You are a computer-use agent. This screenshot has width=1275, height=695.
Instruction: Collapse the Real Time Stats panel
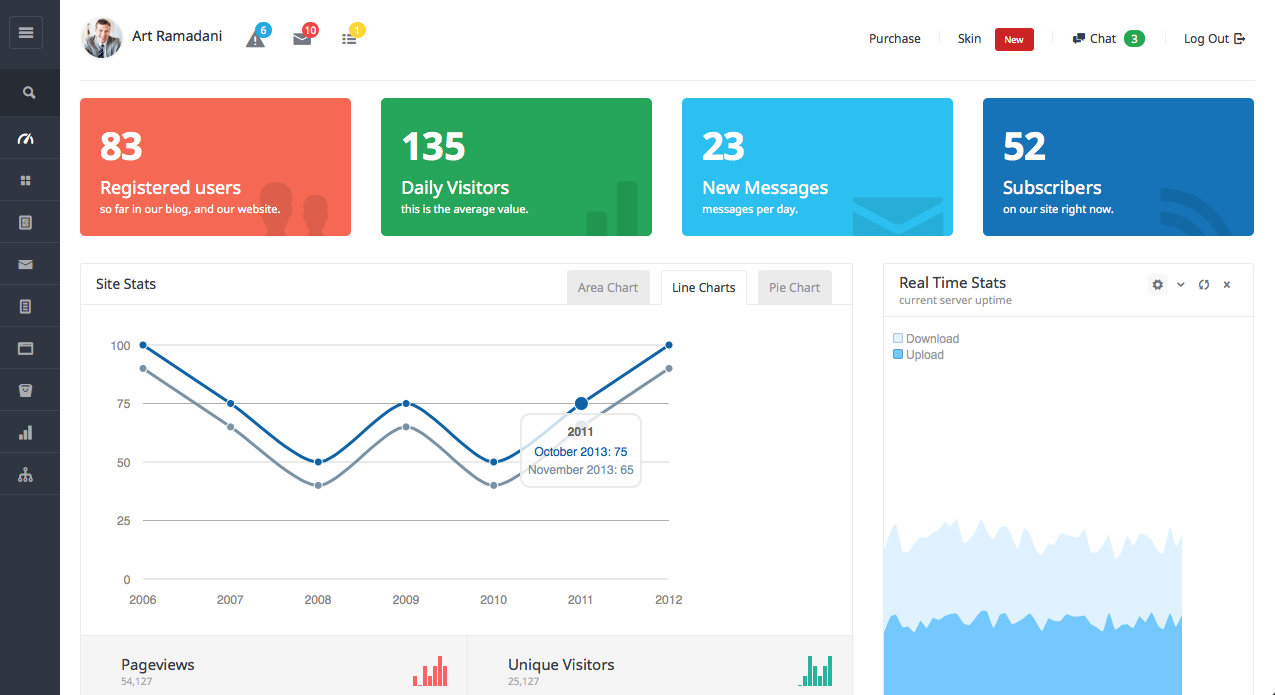point(1181,285)
